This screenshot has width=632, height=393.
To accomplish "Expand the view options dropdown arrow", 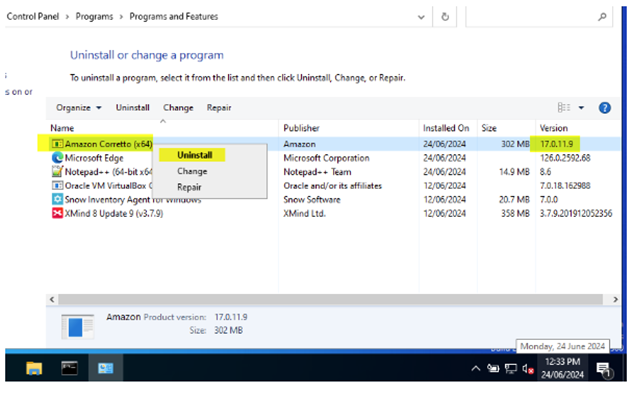I will [581, 108].
